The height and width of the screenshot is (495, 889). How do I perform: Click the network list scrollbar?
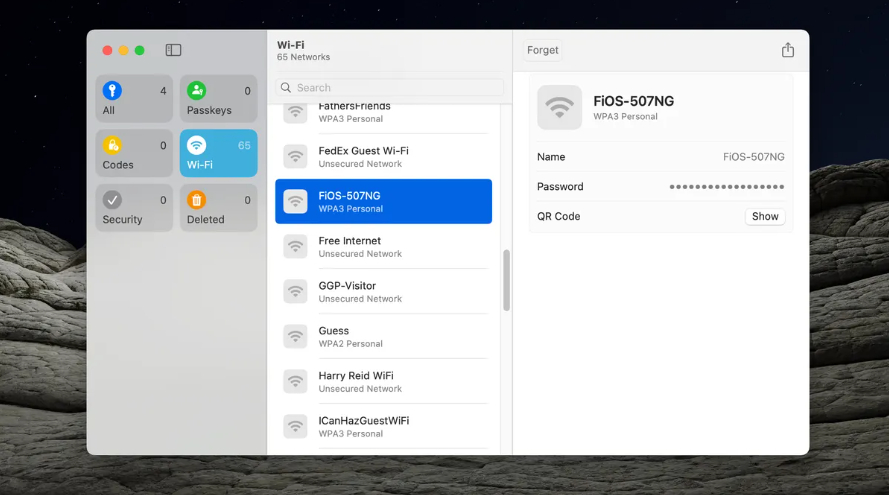pyautogui.click(x=506, y=280)
